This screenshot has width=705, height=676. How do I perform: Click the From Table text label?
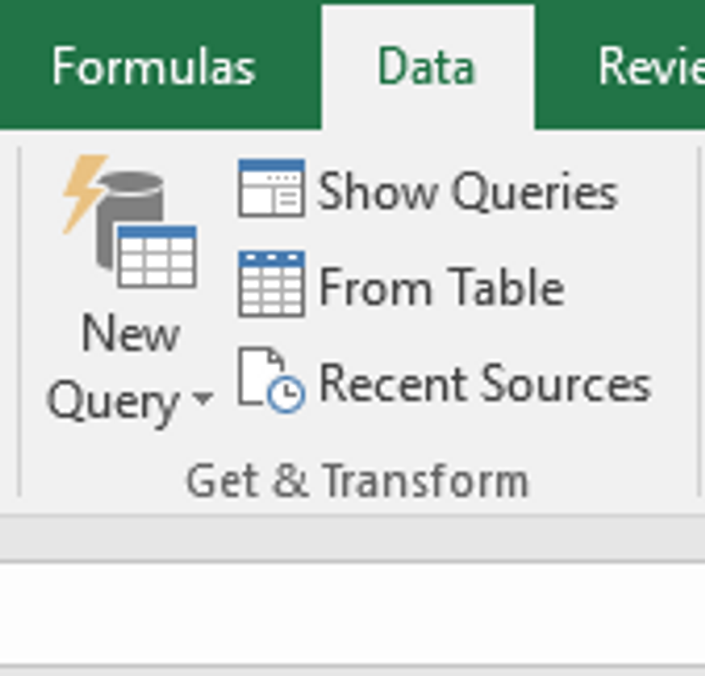[442, 287]
